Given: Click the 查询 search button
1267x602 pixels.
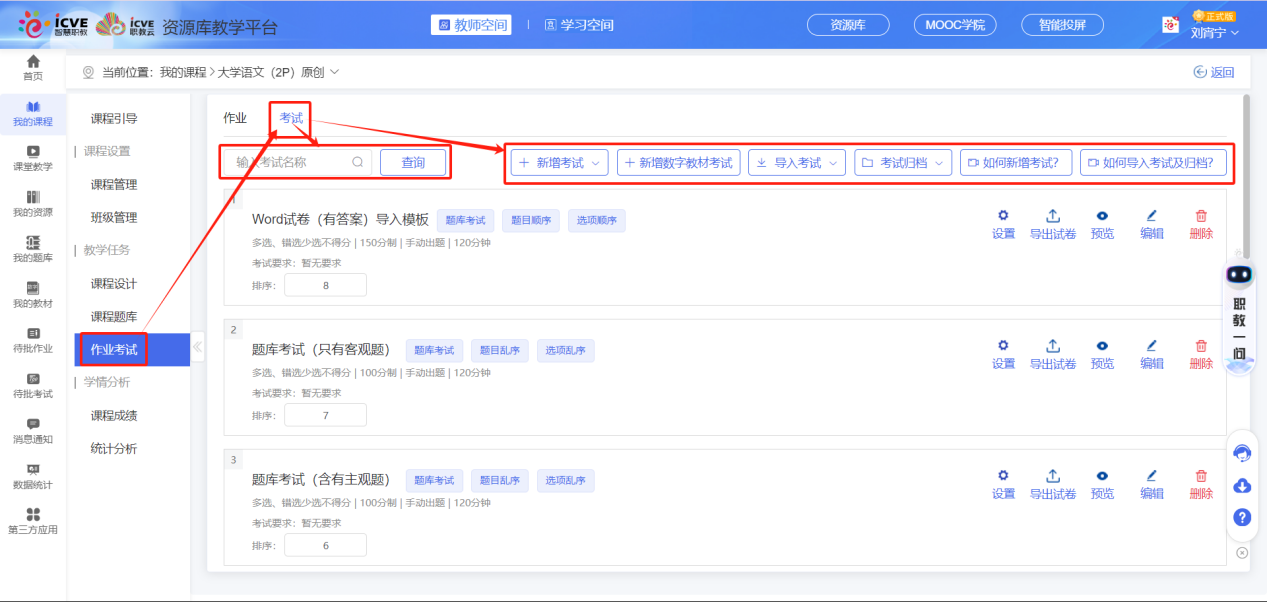Looking at the screenshot, I should [413, 162].
